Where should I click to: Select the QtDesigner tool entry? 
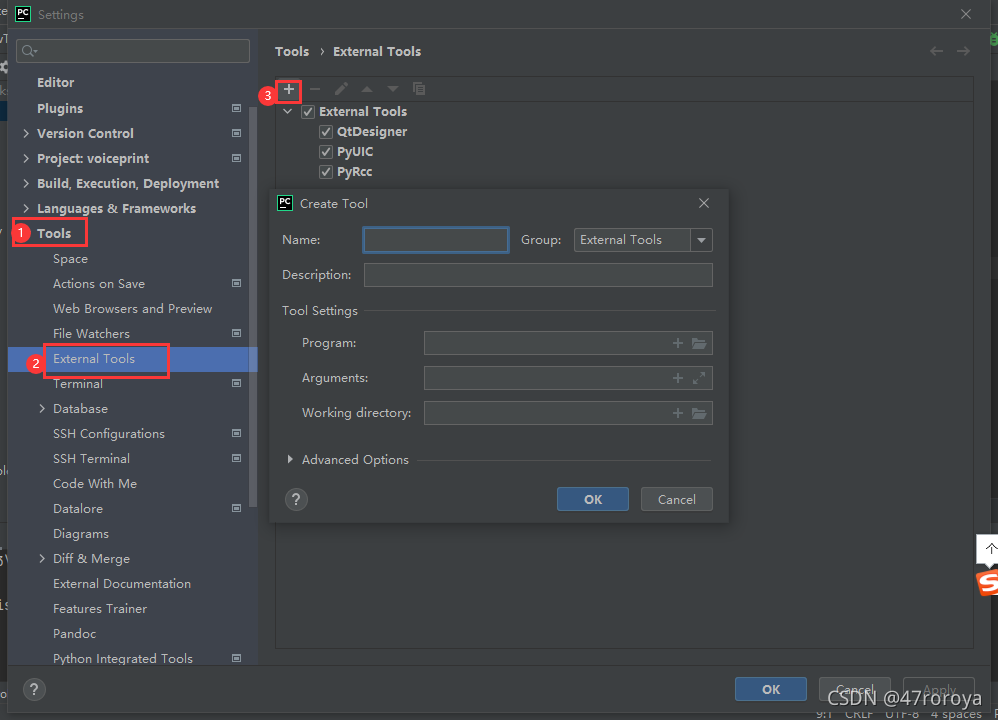click(x=372, y=132)
